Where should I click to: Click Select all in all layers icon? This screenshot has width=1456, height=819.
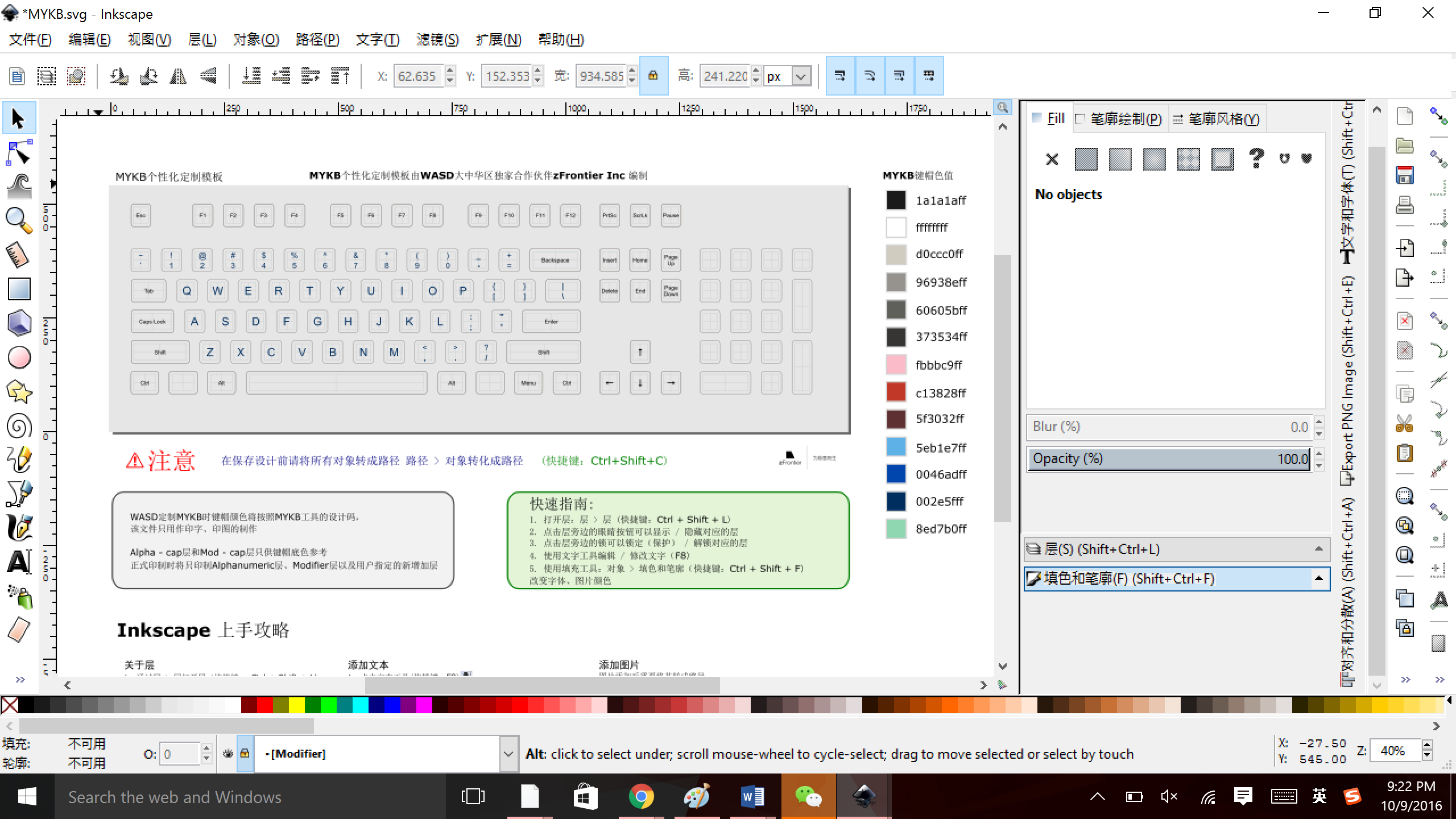tap(47, 76)
